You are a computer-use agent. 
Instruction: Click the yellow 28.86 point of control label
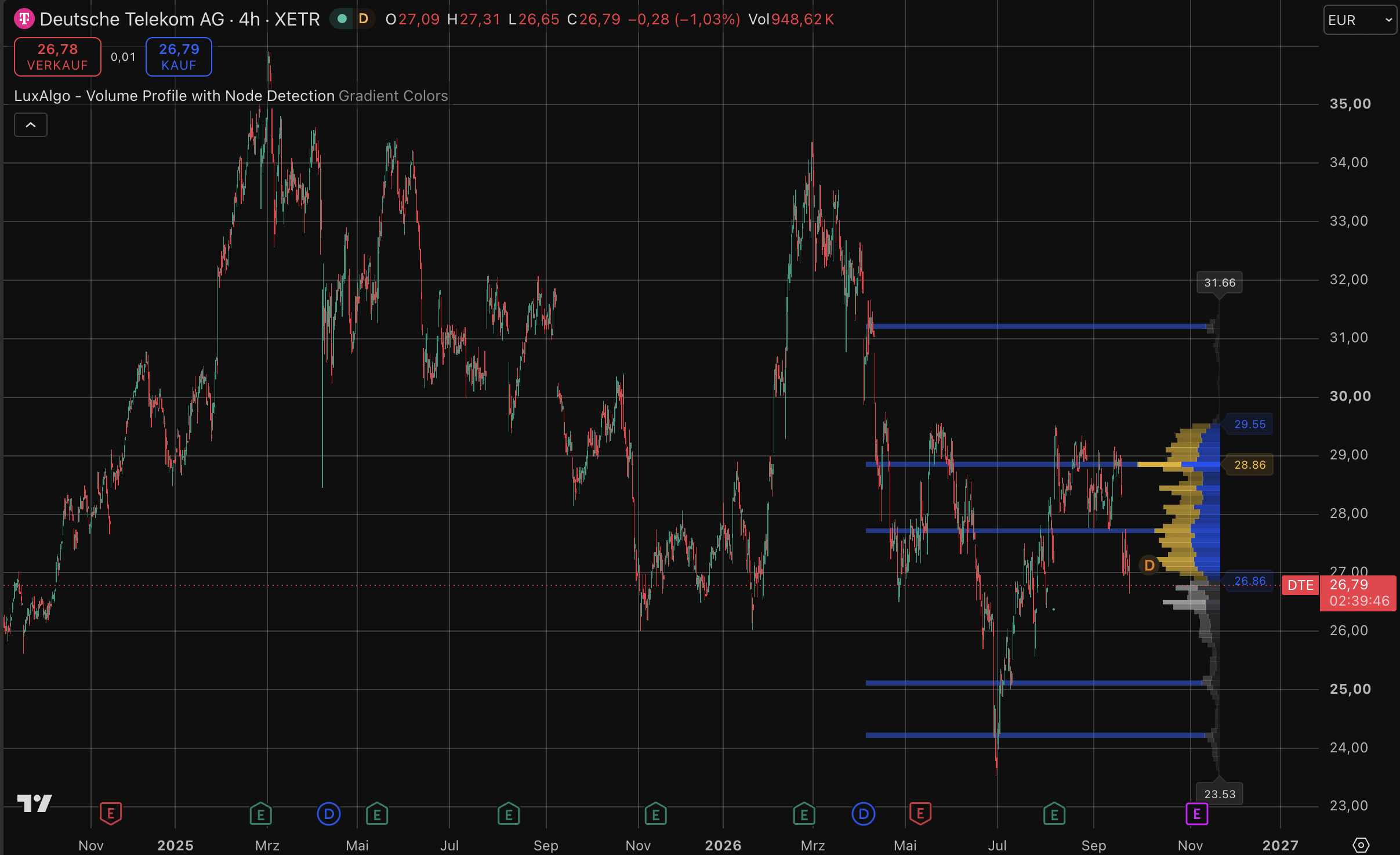(x=1250, y=465)
